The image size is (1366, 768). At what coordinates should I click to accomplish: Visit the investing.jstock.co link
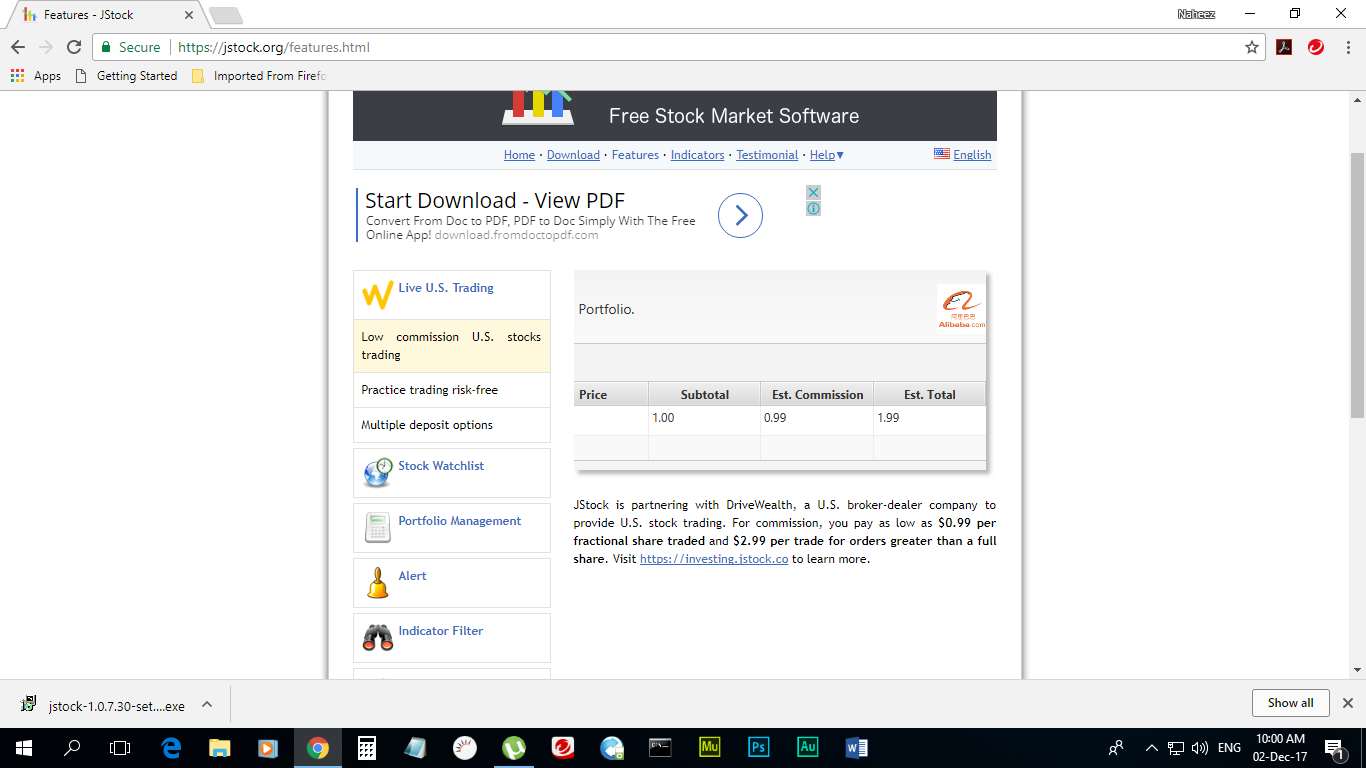tap(714, 559)
